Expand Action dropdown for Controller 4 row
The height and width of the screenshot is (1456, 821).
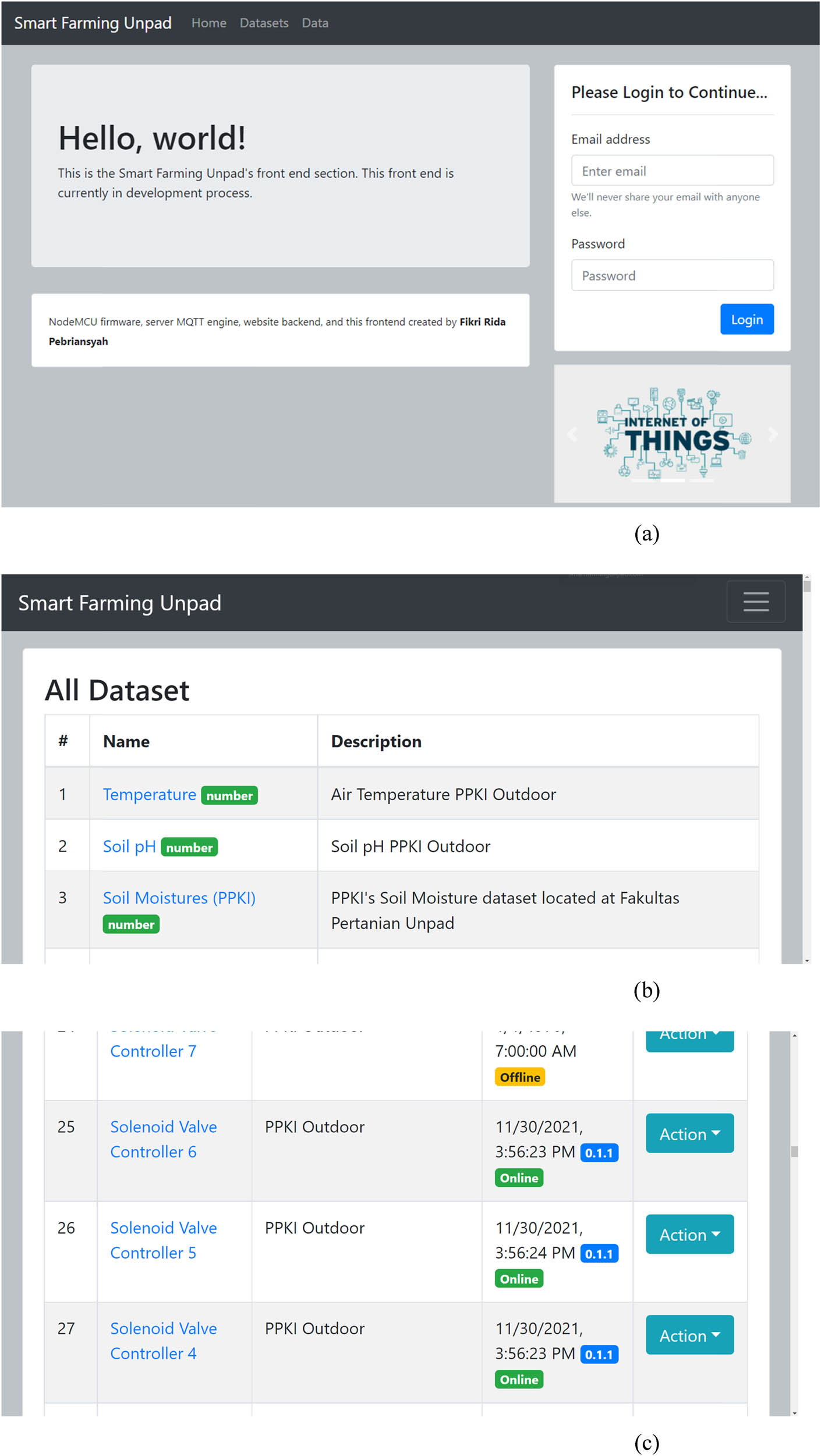pos(689,1335)
